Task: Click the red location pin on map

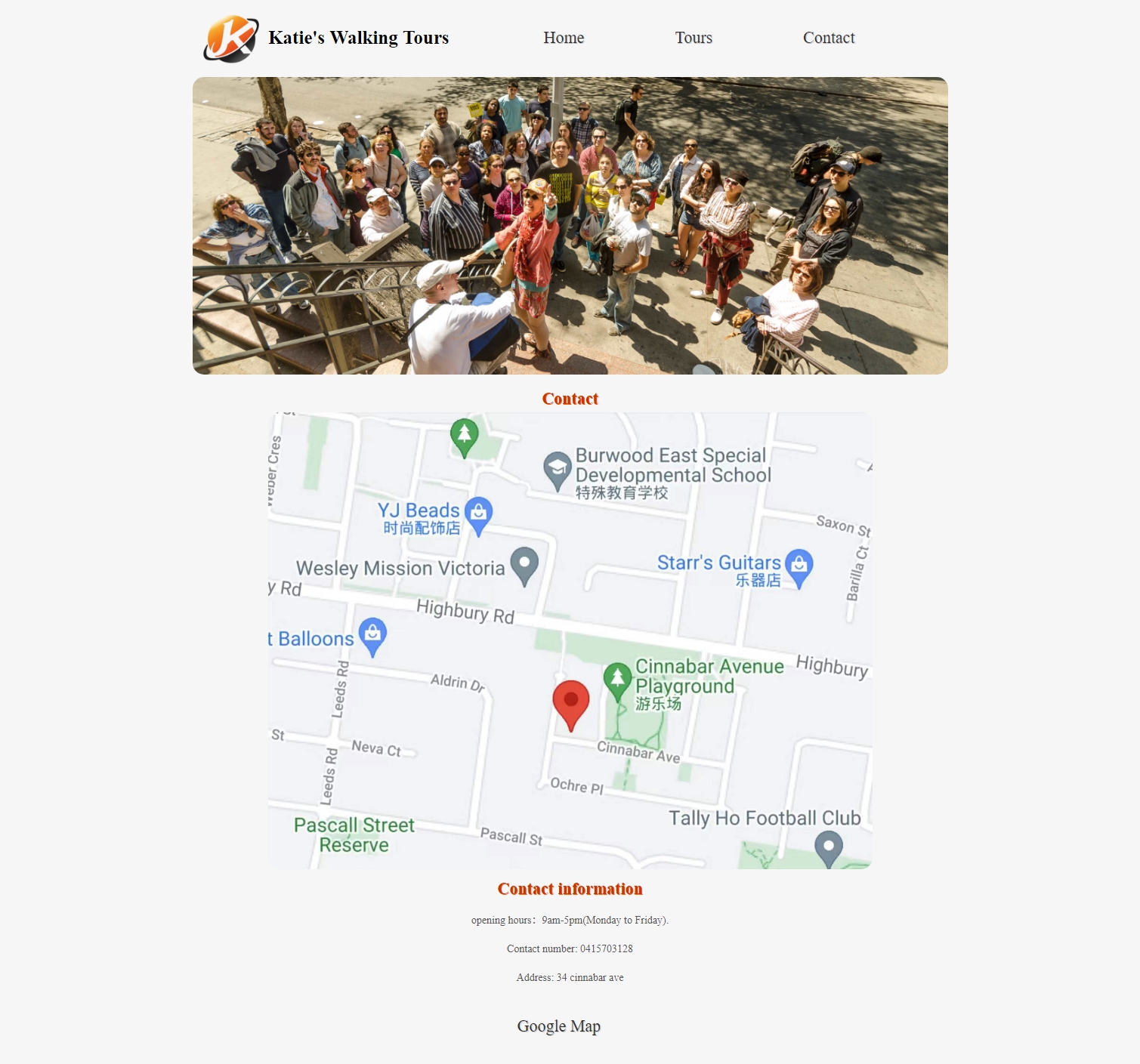Action: click(x=571, y=705)
